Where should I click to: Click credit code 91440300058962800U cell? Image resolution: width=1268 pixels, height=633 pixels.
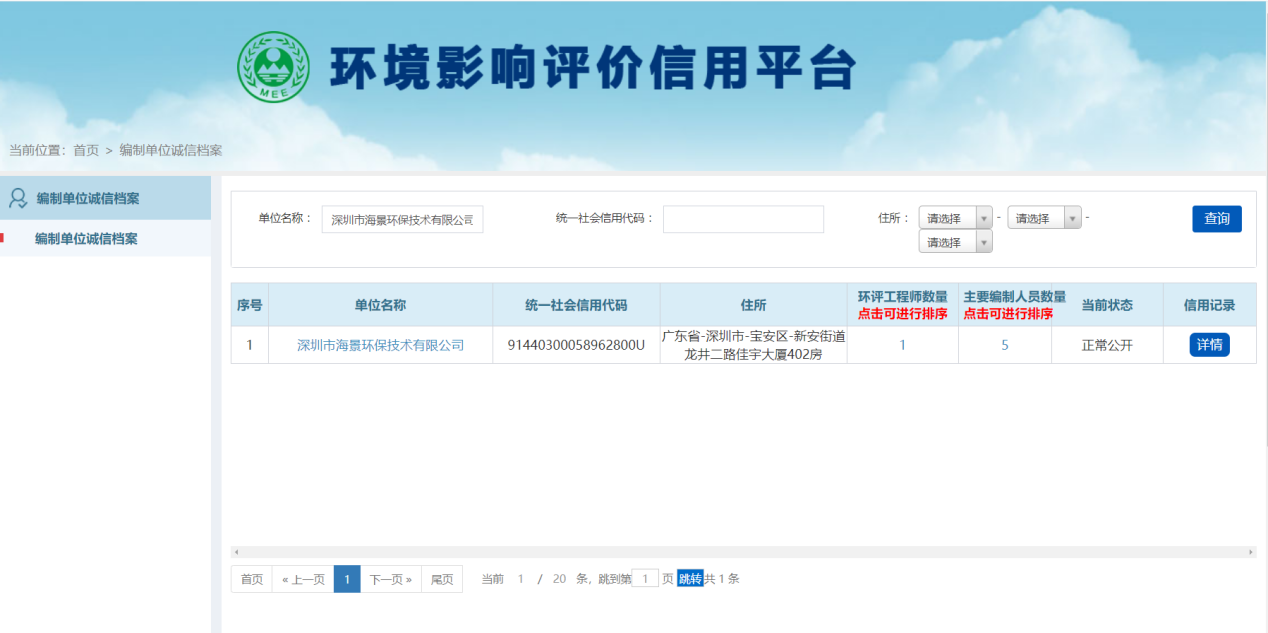click(576, 345)
